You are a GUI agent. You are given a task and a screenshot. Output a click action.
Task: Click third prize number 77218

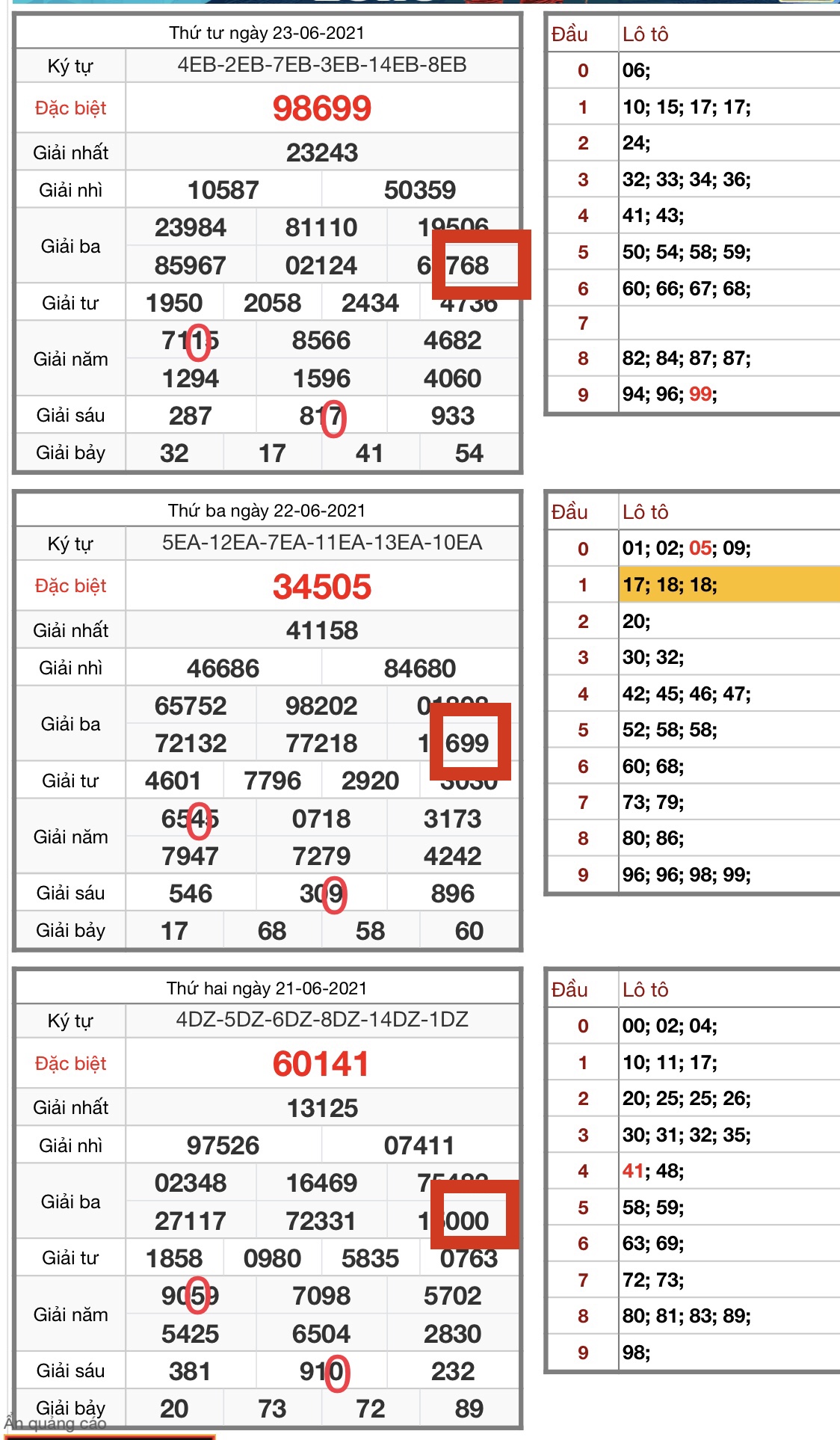tap(321, 743)
